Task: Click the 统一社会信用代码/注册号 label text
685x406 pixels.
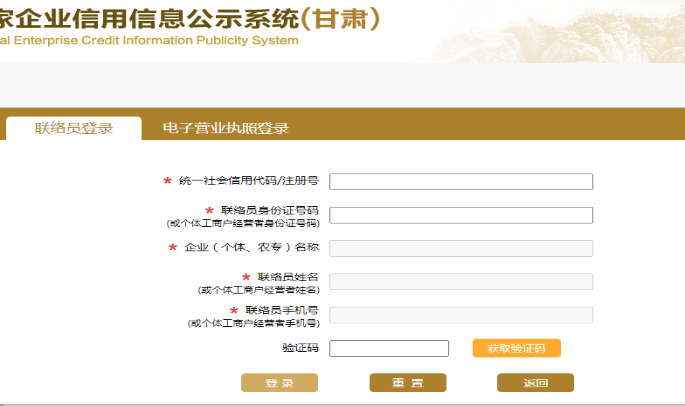Action: click(248, 181)
